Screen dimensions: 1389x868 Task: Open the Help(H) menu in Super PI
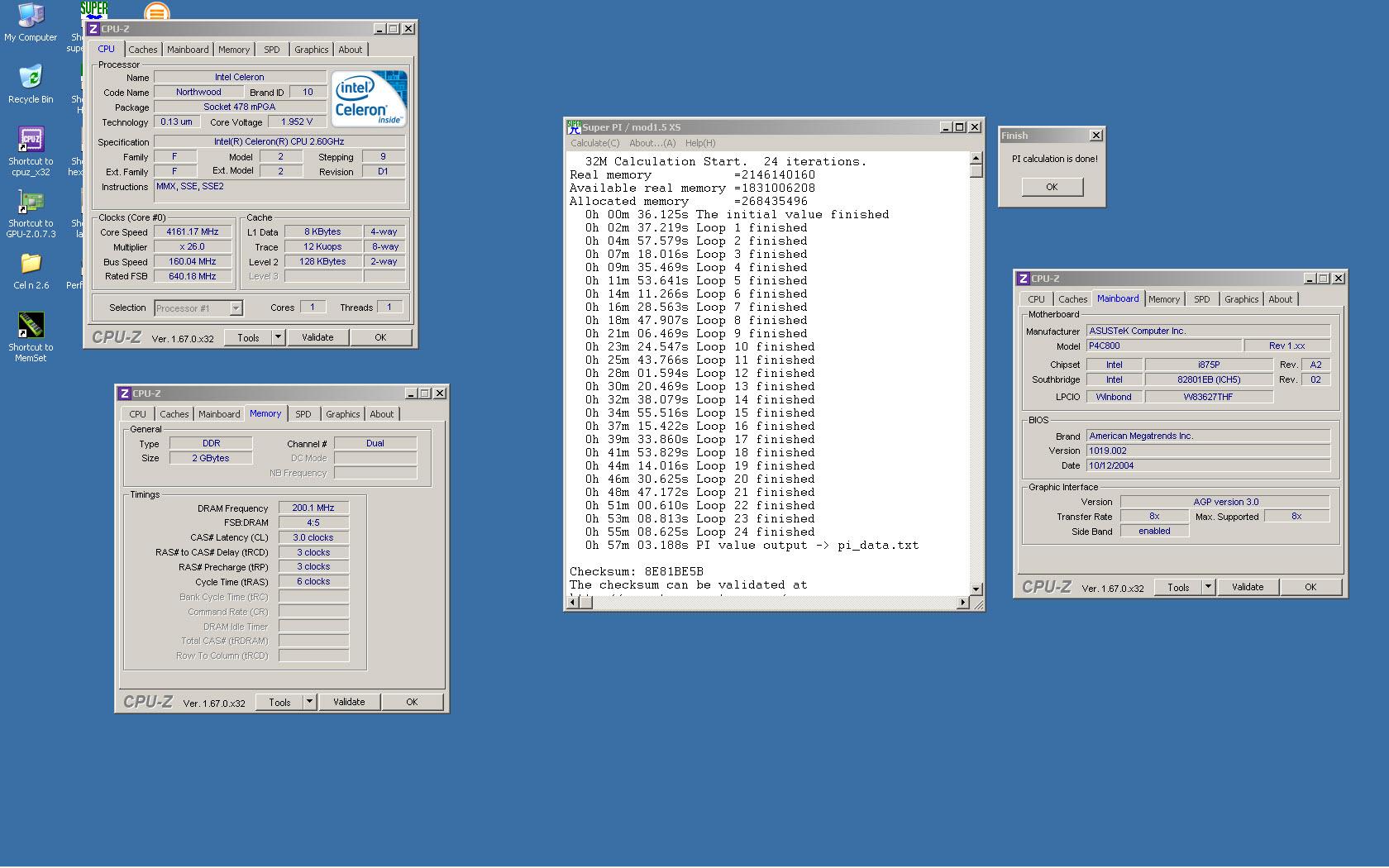click(700, 143)
